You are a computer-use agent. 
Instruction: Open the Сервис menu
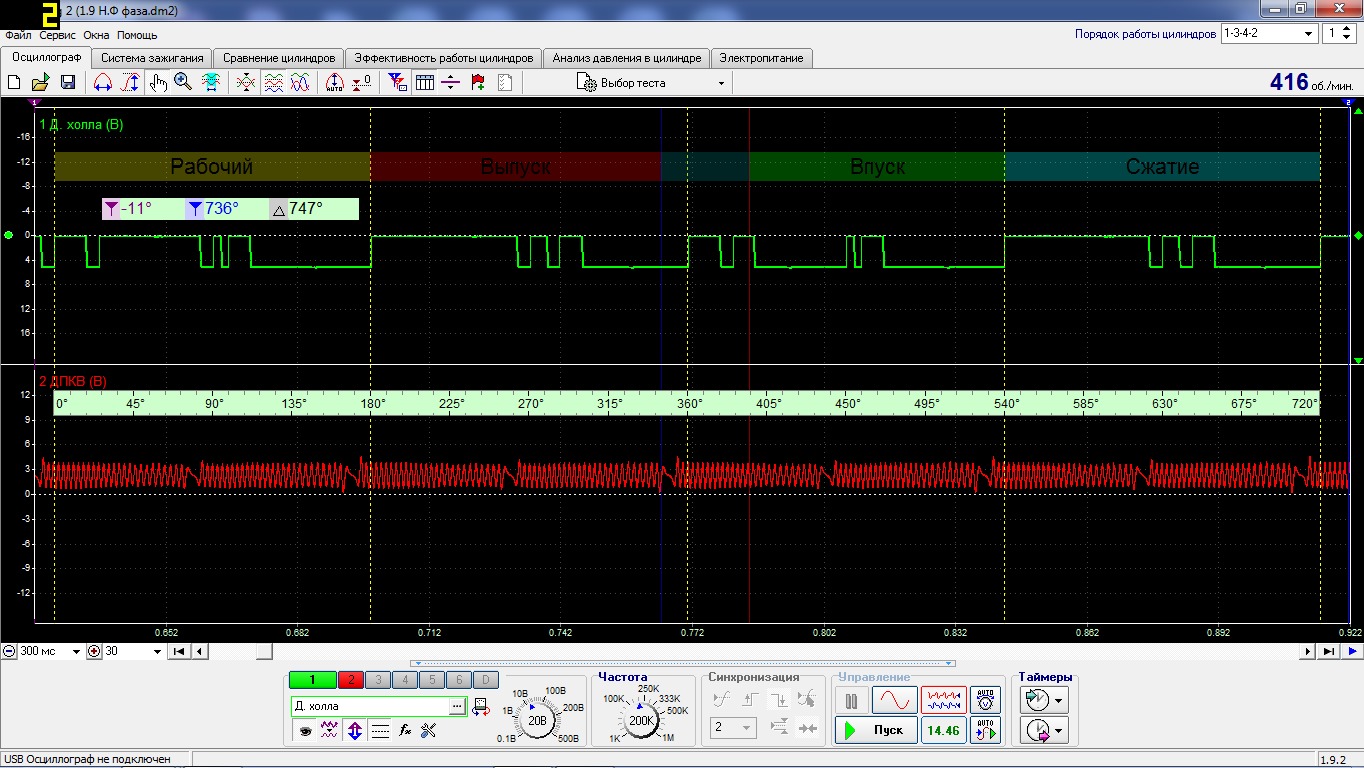tap(58, 35)
